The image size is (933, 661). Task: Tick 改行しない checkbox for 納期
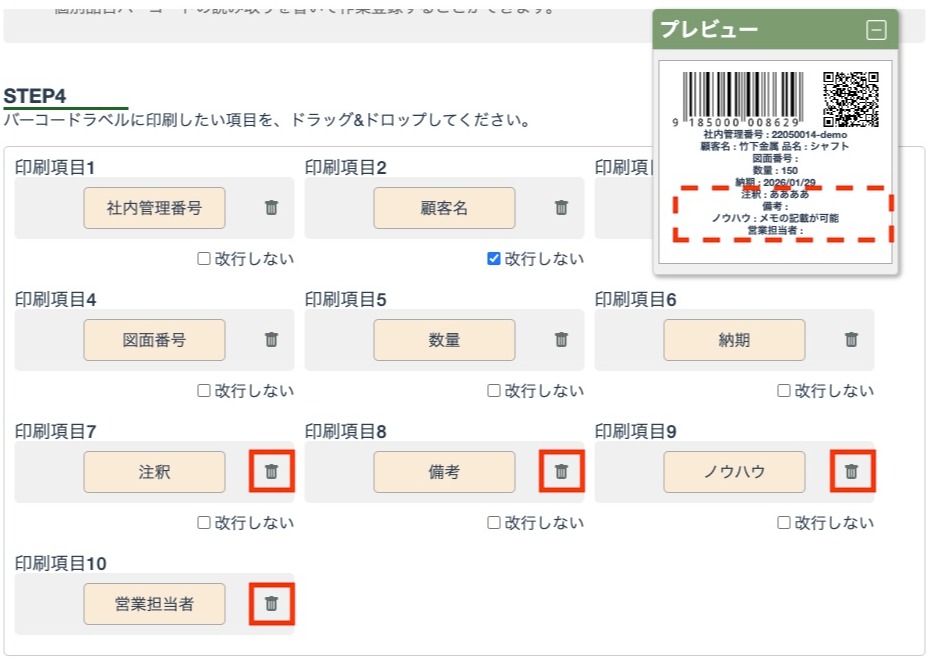(784, 391)
